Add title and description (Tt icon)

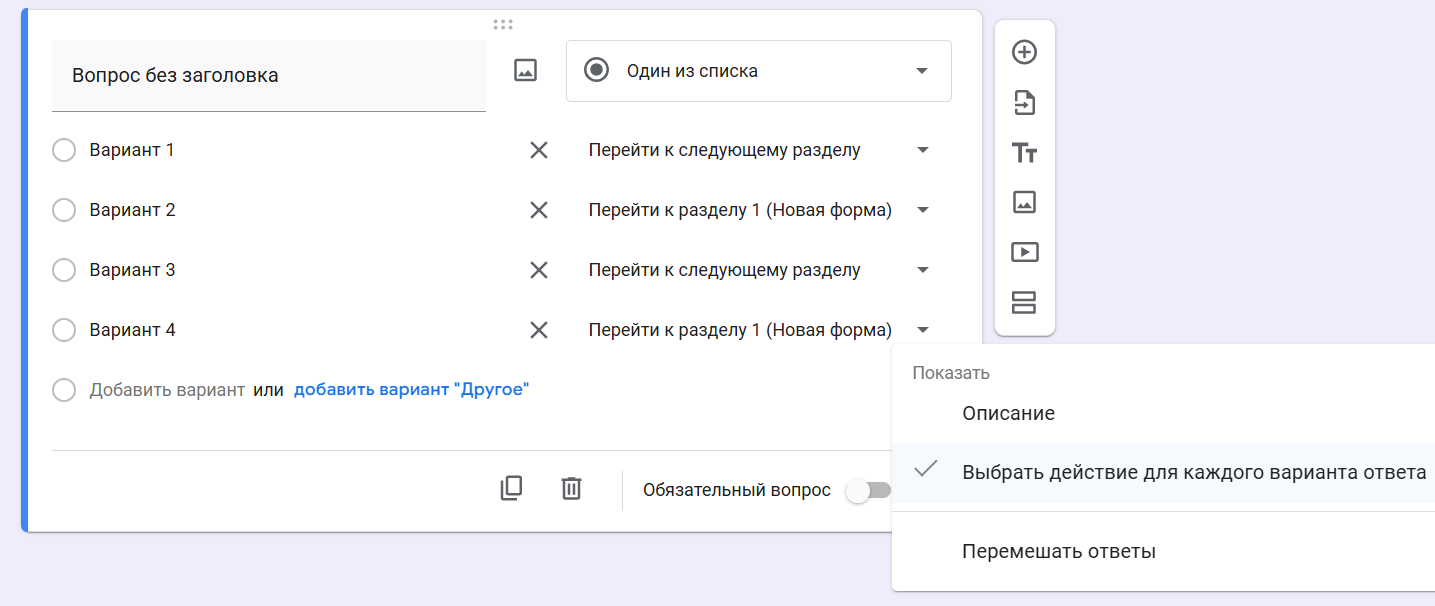[1024, 153]
